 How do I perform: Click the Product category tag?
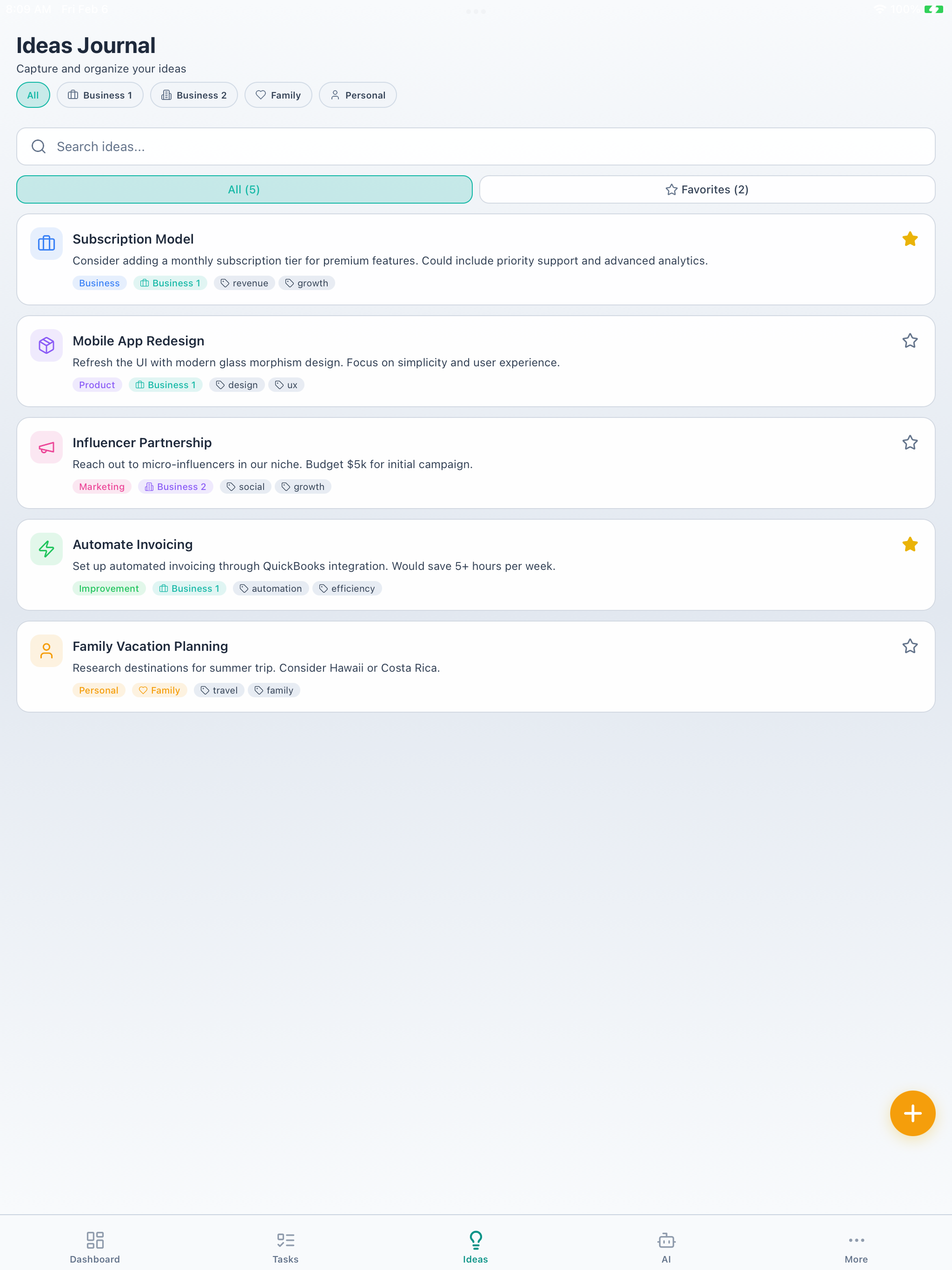(x=97, y=385)
